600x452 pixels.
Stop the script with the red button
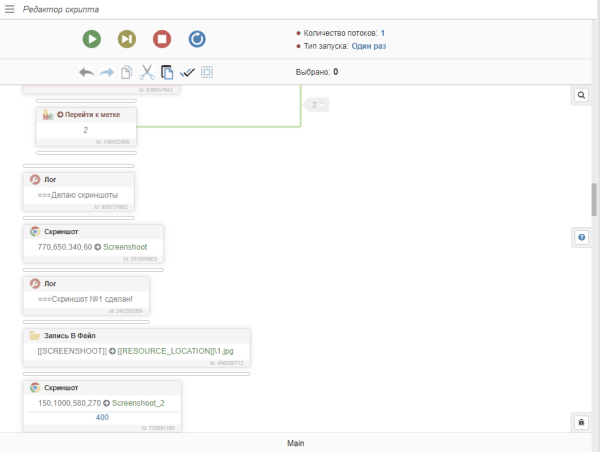[162, 39]
